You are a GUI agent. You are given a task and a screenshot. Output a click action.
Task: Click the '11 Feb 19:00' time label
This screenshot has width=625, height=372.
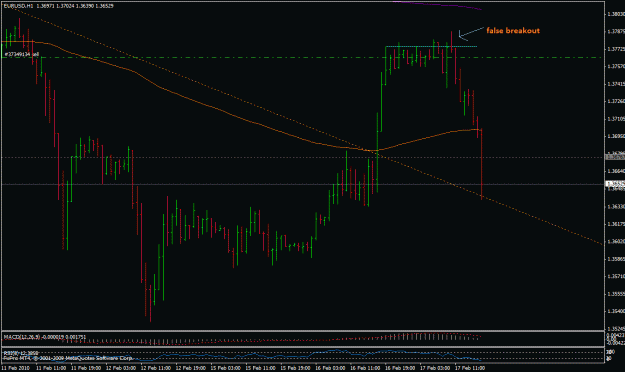[x=86, y=368]
